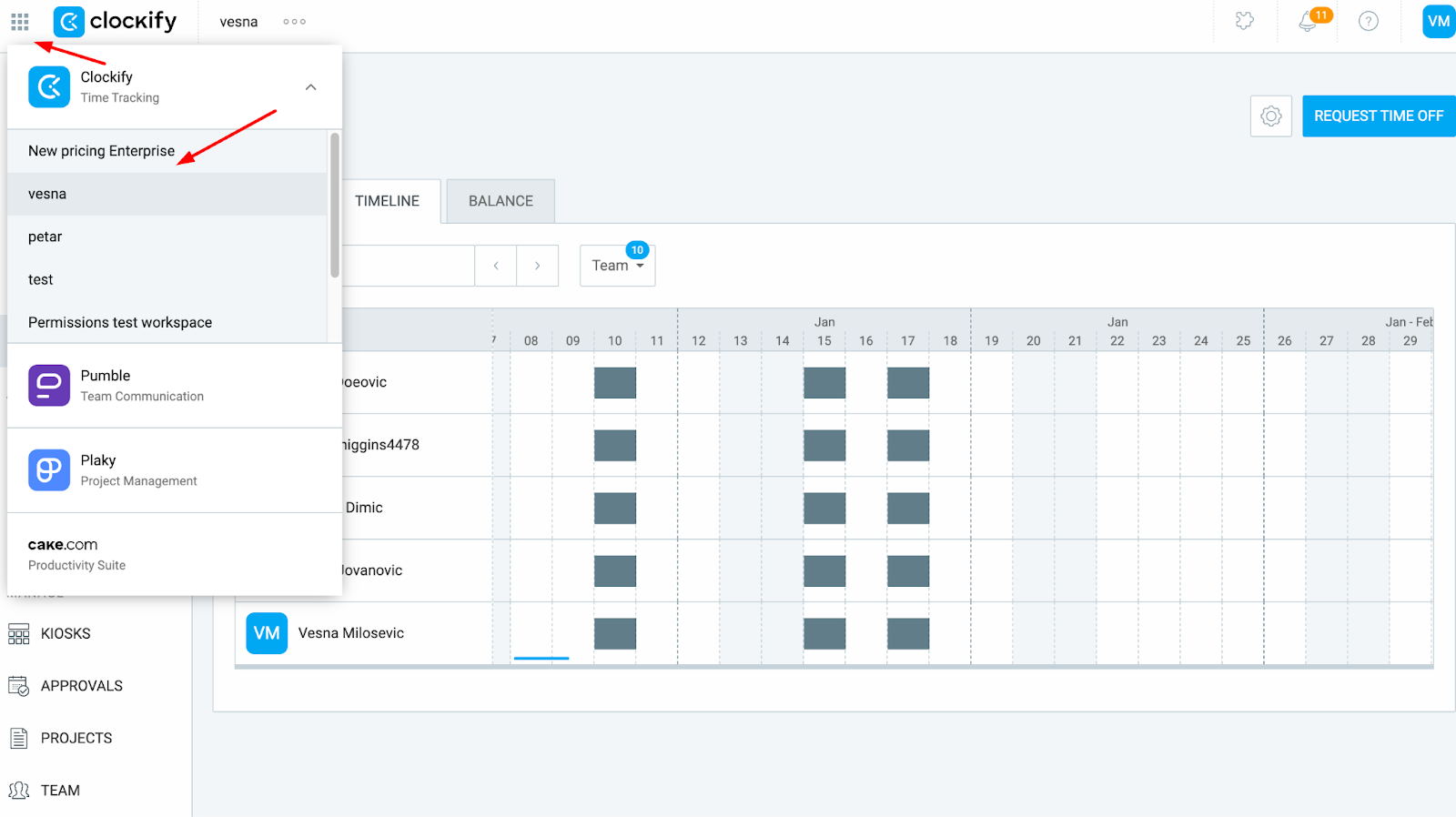Screen dimensions: 1456x817
Task: Click the top row's time off block on 10
Action: click(615, 382)
